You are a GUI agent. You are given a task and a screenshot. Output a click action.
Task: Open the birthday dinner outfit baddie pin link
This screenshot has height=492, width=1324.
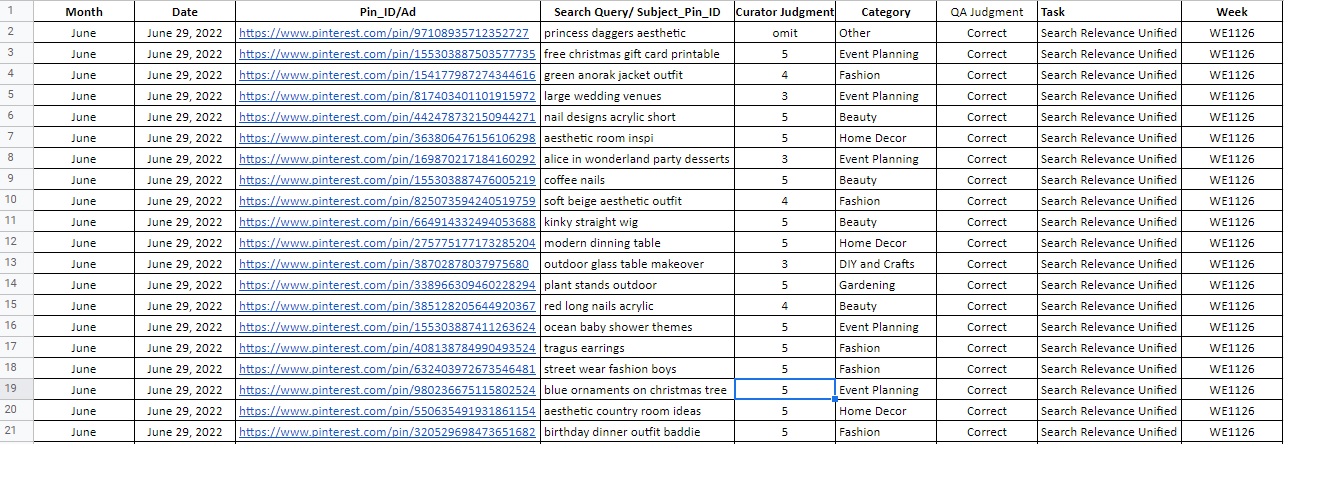[x=387, y=432]
